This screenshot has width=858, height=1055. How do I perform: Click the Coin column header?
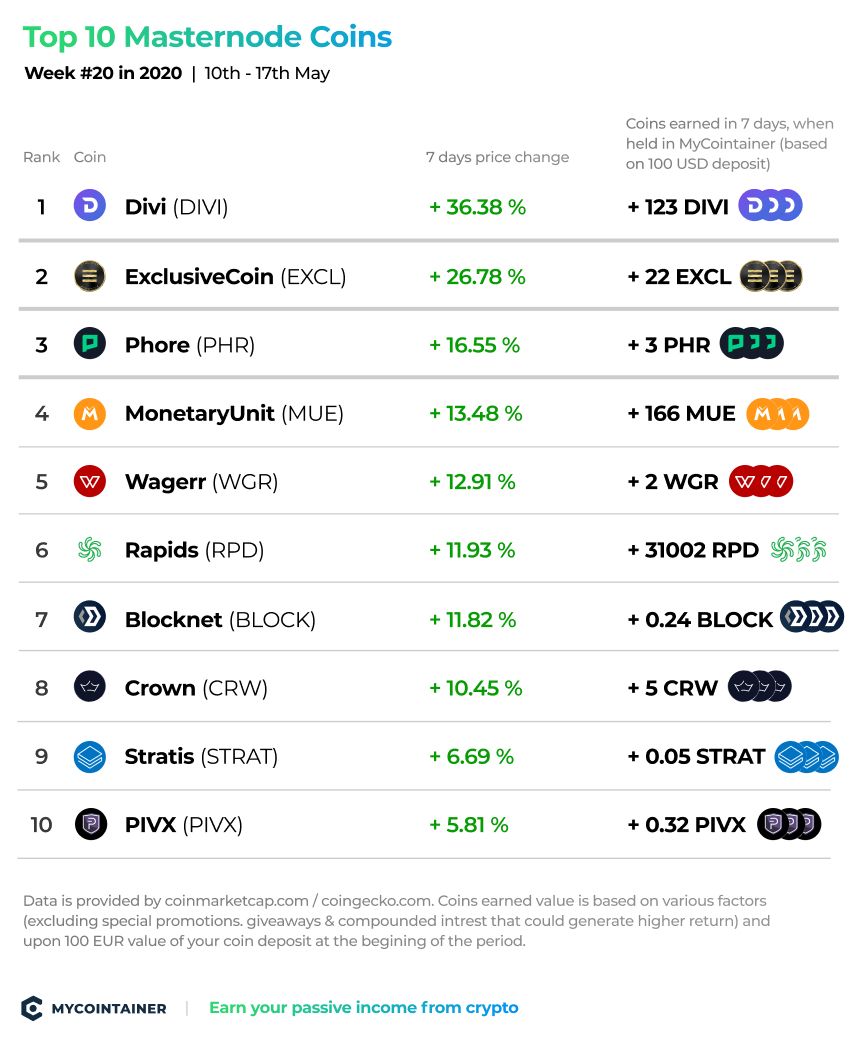(90, 157)
